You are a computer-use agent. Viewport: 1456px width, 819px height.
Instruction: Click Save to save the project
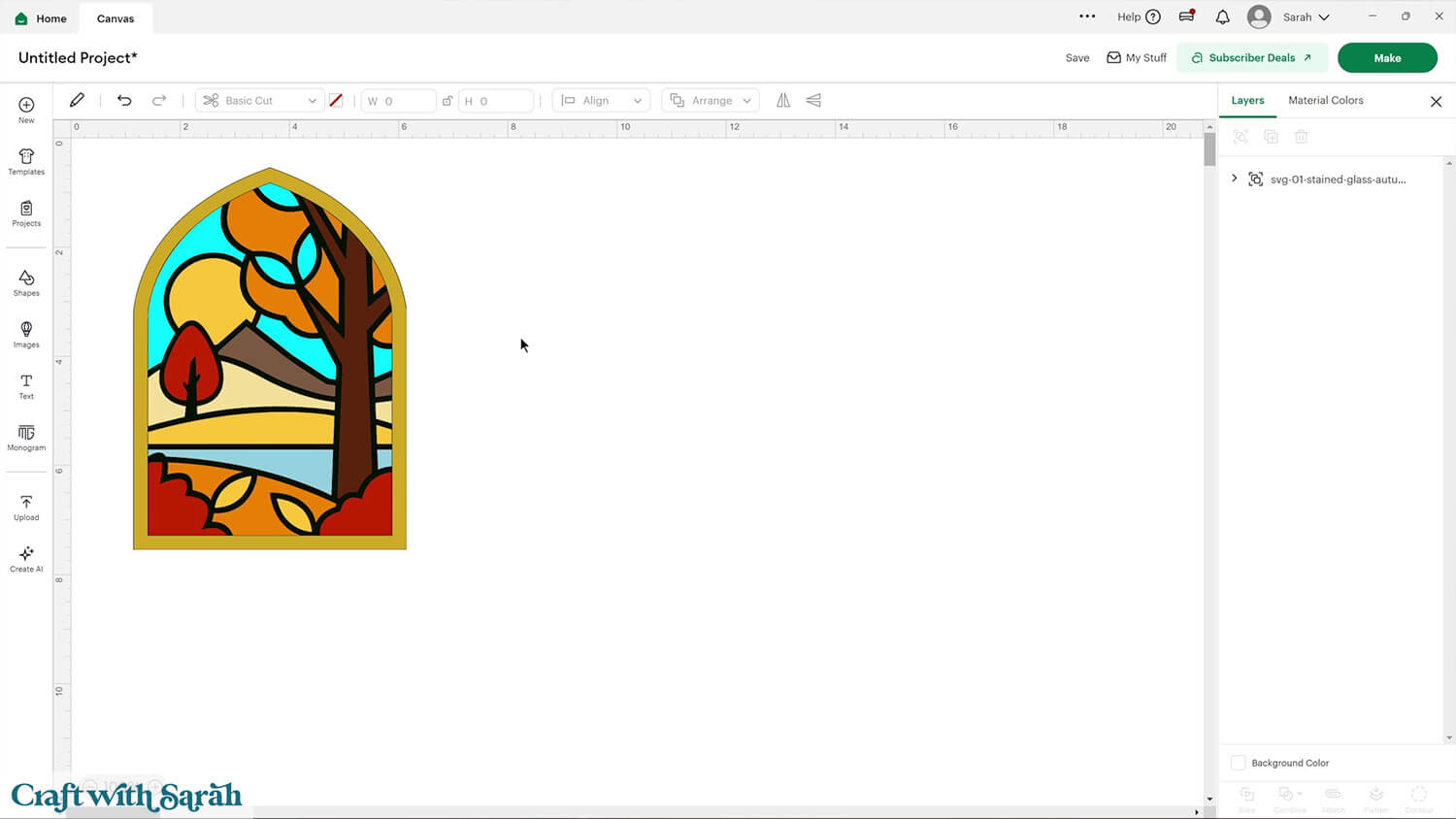(x=1076, y=57)
